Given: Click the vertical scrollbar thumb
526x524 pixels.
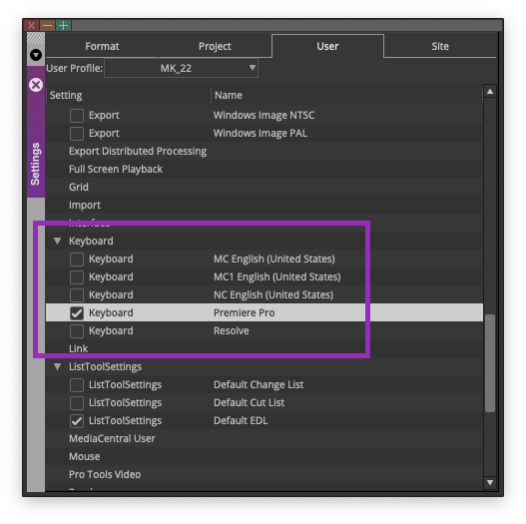Looking at the screenshot, I should pyautogui.click(x=490, y=363).
